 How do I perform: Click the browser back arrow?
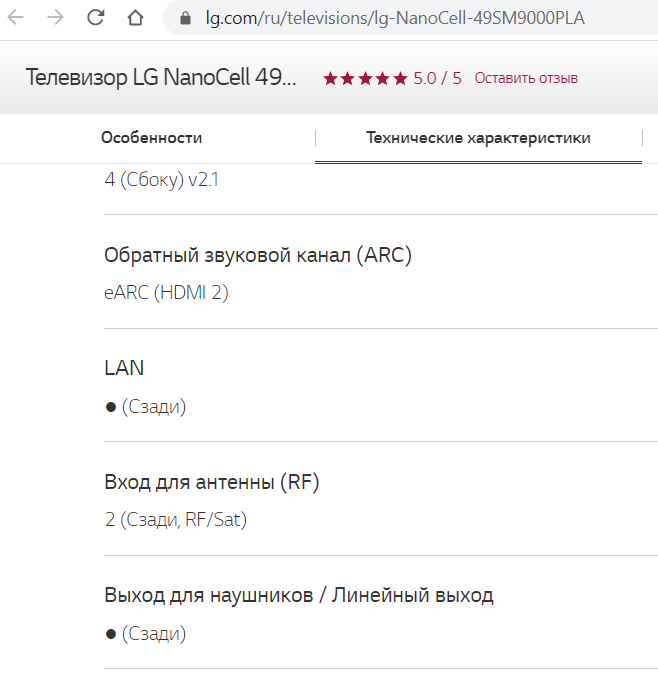(x=16, y=17)
